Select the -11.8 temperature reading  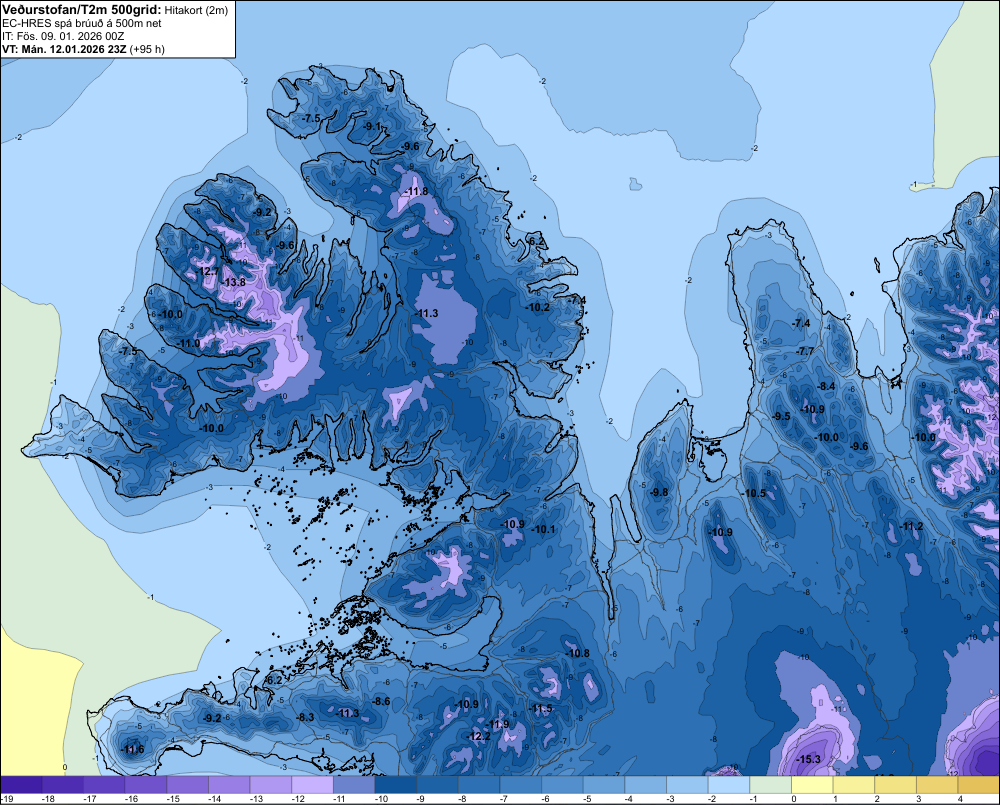click(416, 191)
